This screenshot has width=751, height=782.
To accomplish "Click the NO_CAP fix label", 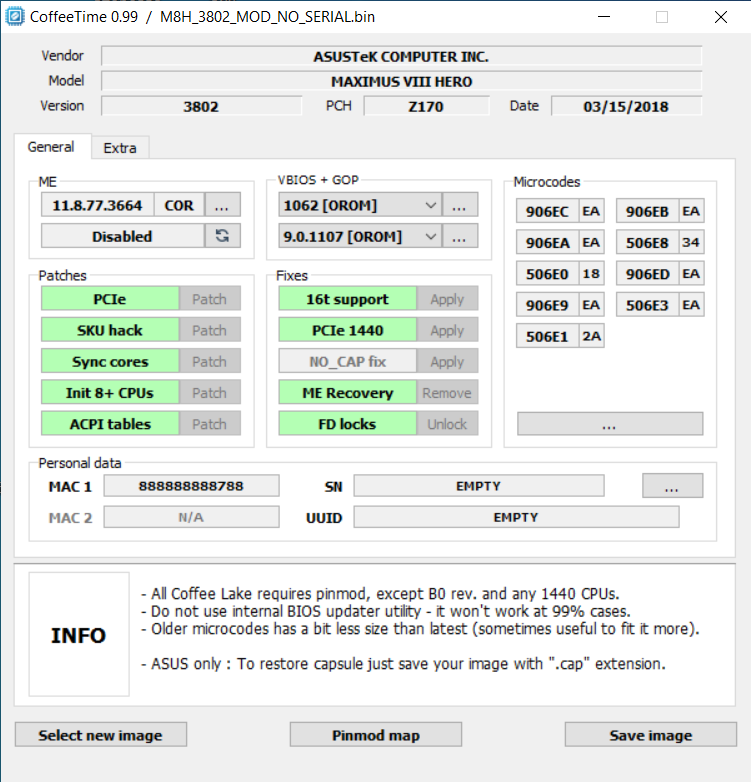I will [348, 362].
